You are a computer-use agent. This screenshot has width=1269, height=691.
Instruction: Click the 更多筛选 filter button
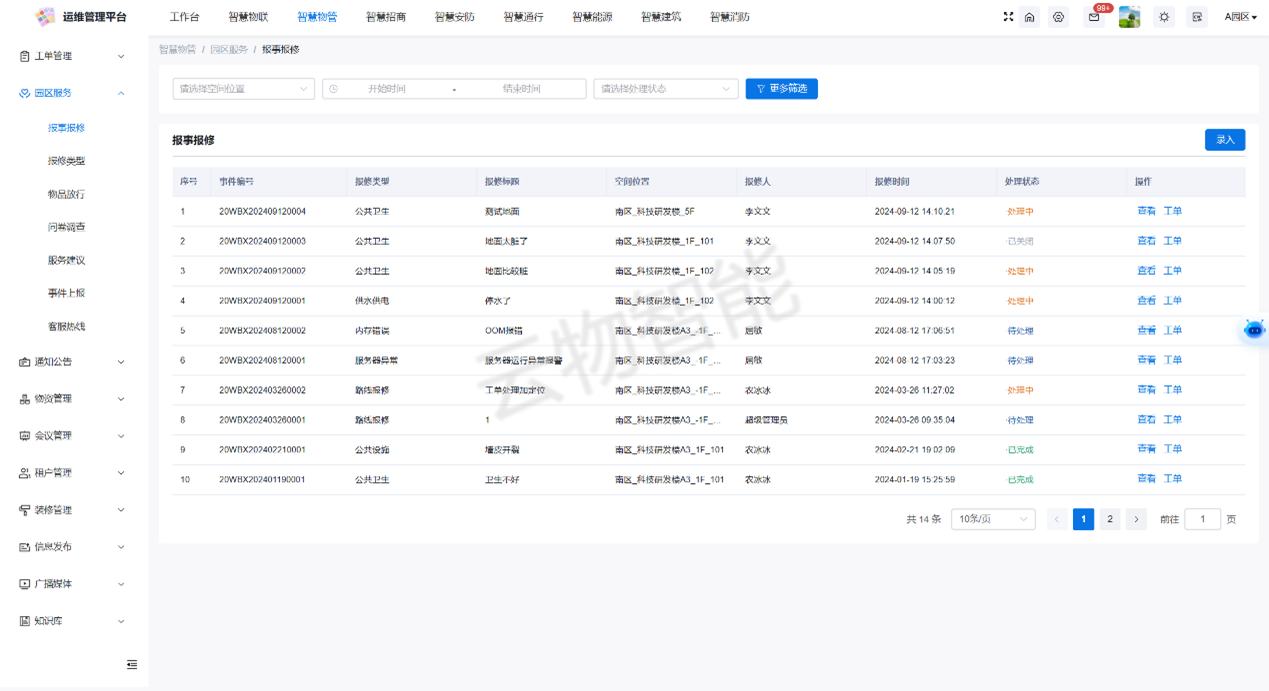tap(782, 89)
